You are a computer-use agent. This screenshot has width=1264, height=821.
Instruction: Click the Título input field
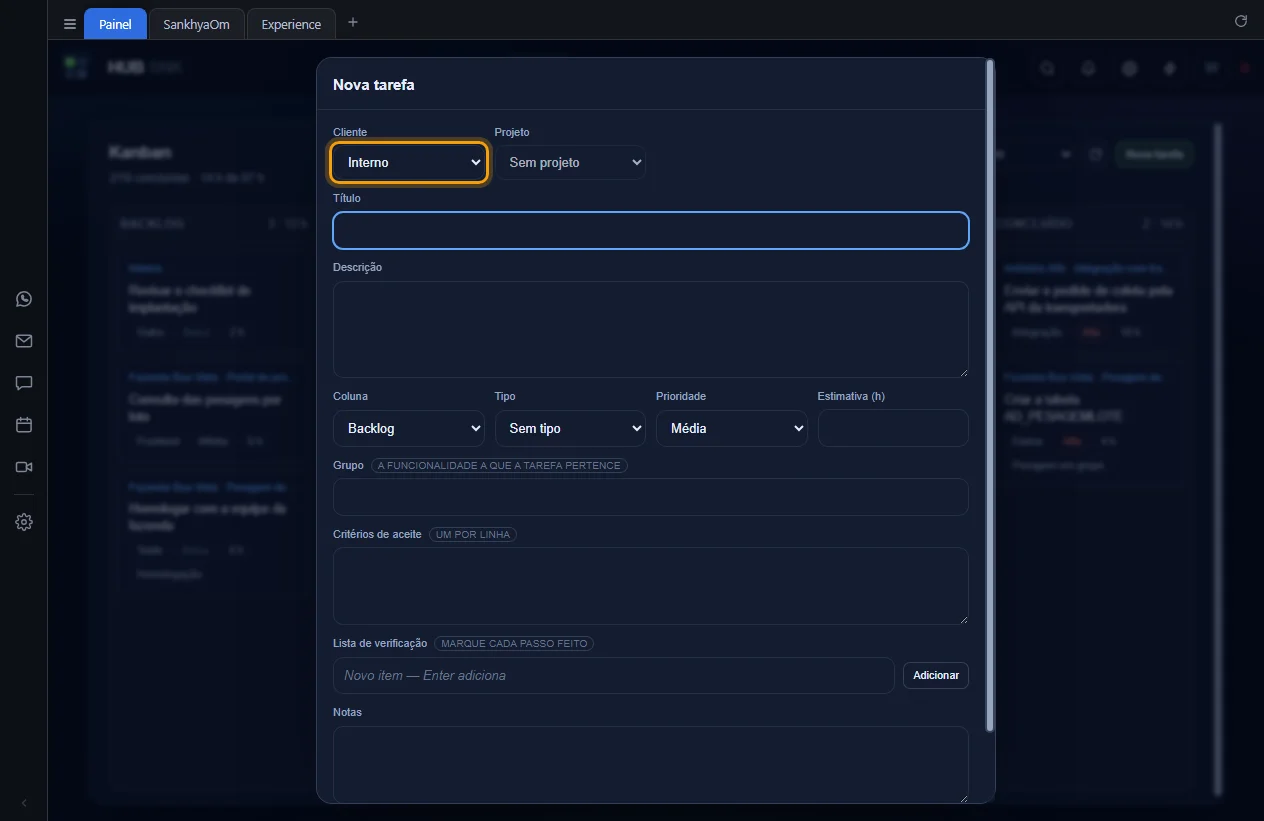point(651,230)
